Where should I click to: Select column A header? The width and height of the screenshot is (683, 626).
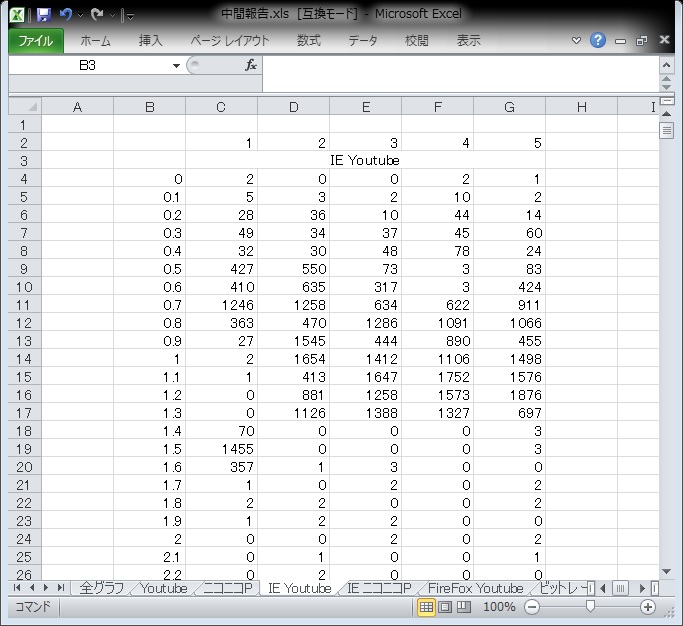coord(78,107)
